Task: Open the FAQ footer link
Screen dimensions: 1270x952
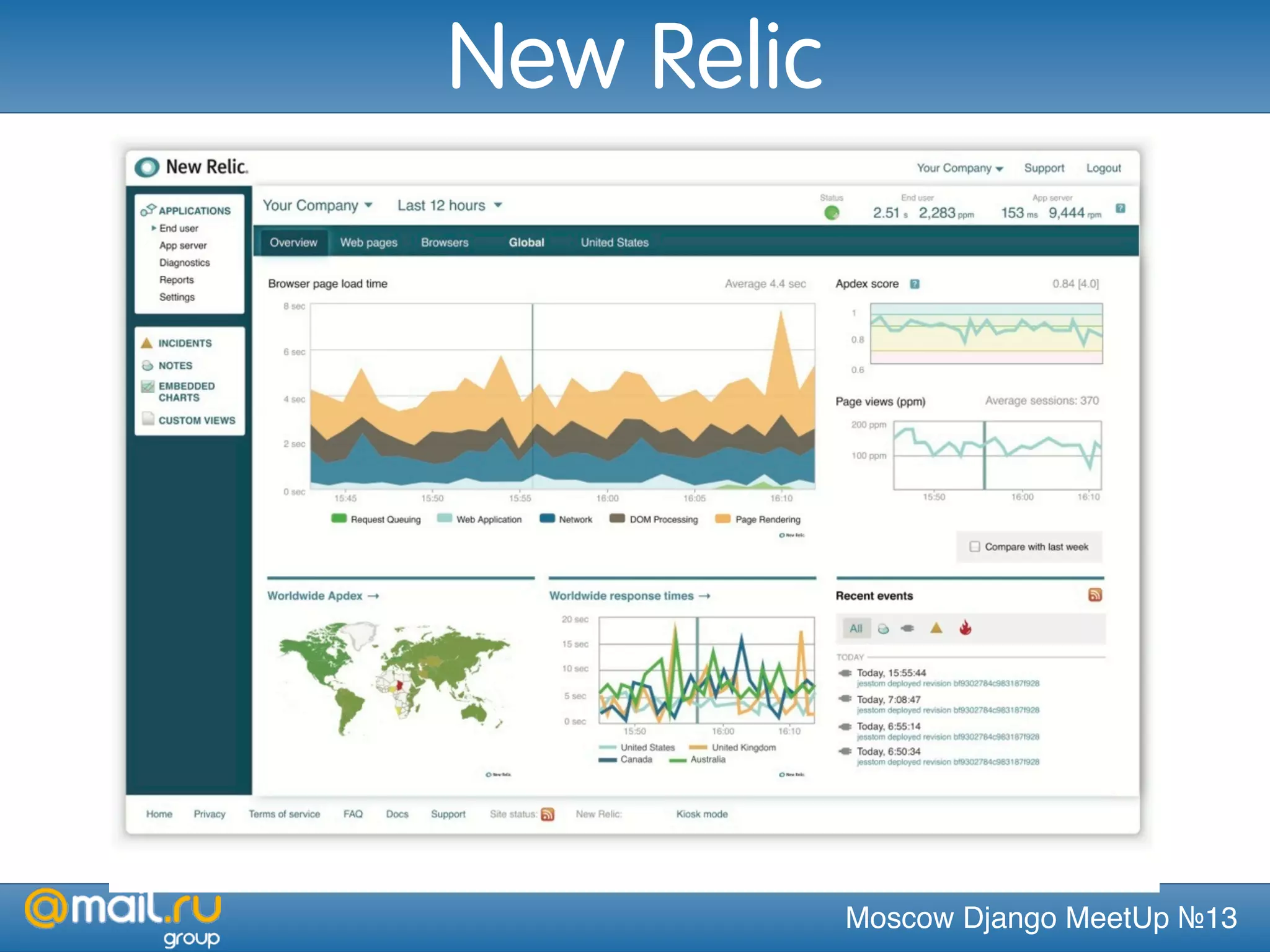Action: tap(353, 814)
